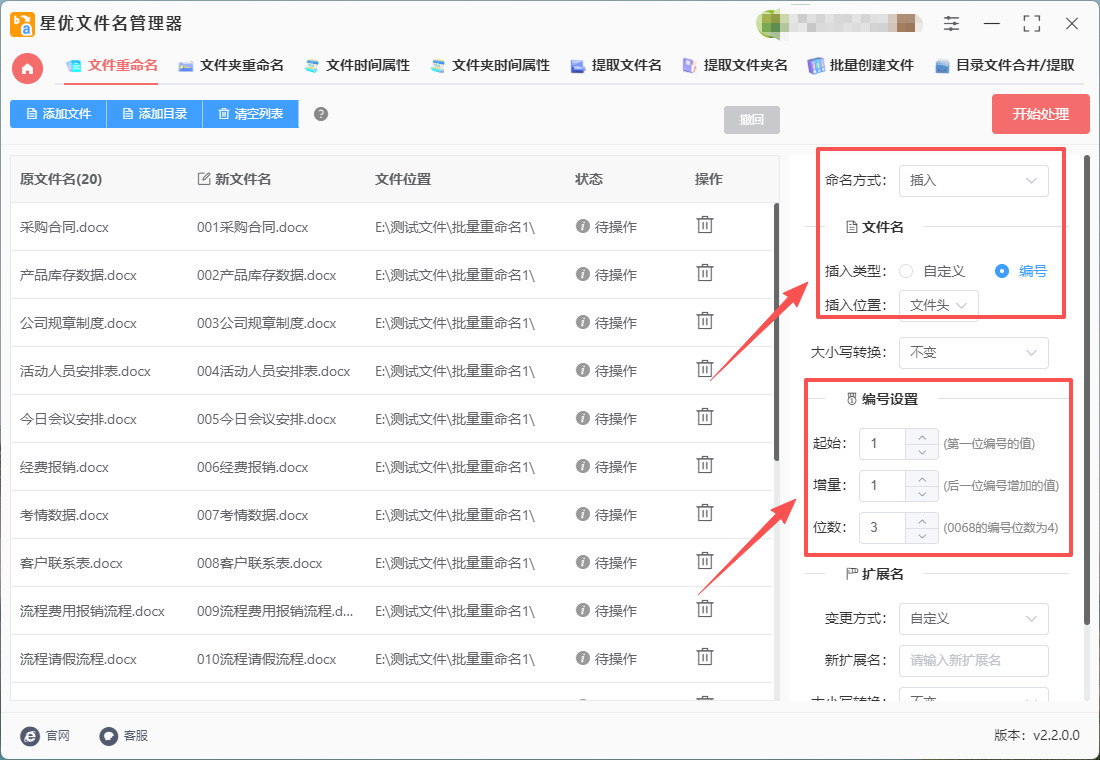This screenshot has height=760, width=1100.
Task: Expand the 命名方式 dropdown
Action: tap(973, 181)
